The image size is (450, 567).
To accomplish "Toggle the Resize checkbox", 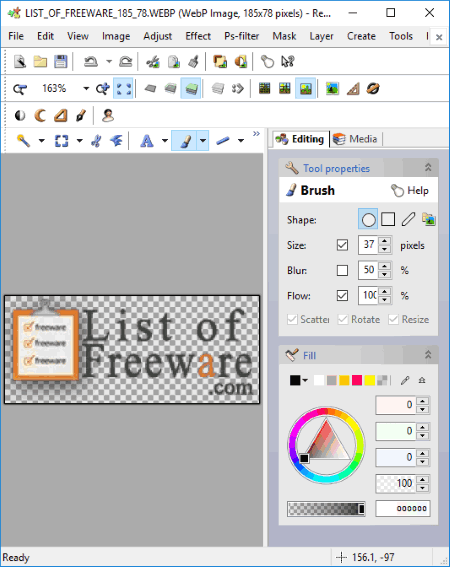I will click(393, 319).
